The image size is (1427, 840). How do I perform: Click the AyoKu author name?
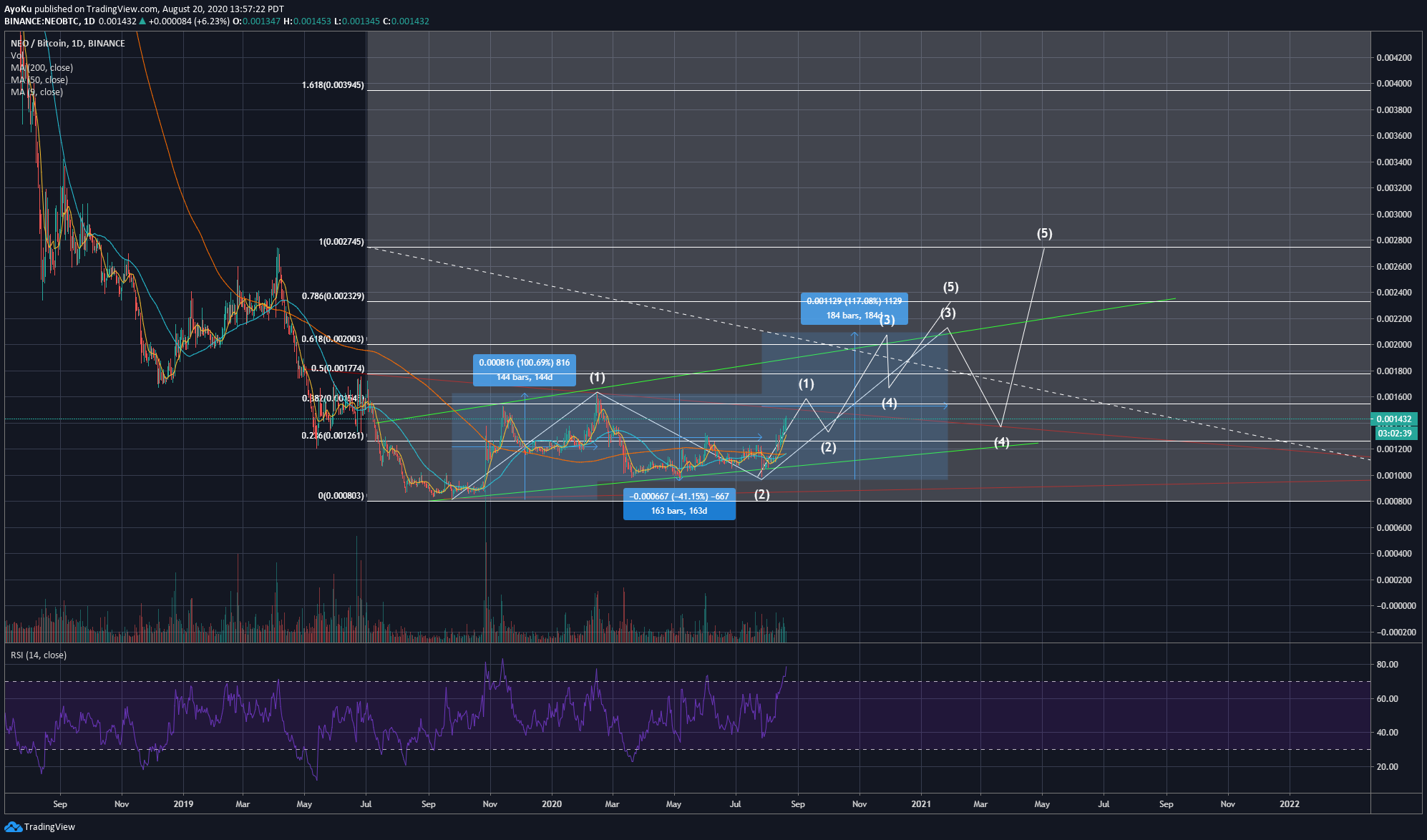point(18,9)
